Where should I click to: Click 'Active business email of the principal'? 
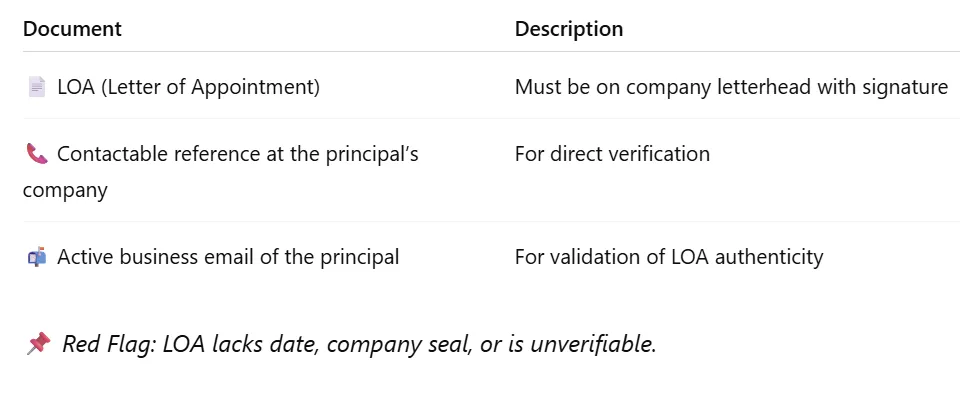pos(228,257)
